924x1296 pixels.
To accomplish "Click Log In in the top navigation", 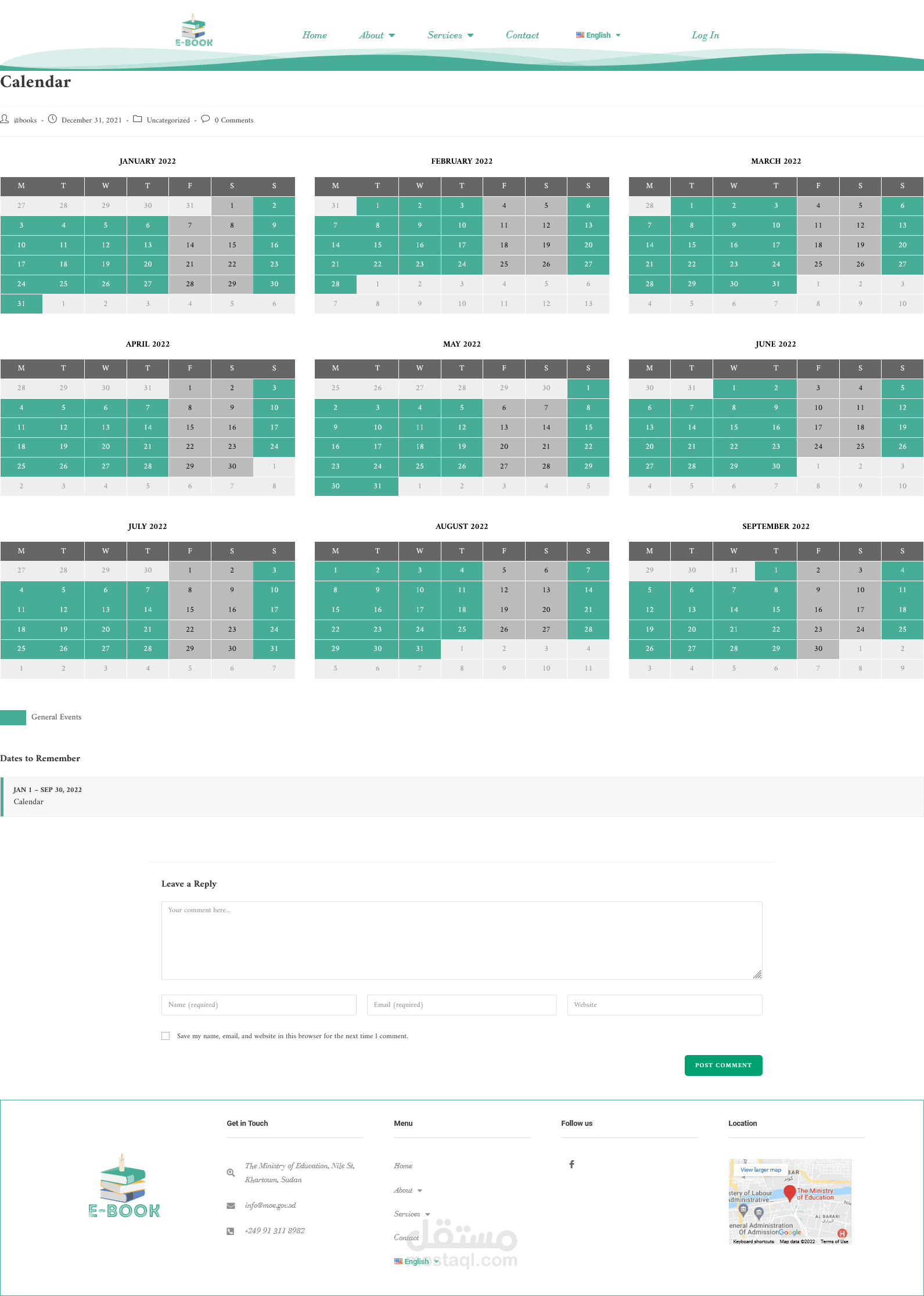I will 705,35.
